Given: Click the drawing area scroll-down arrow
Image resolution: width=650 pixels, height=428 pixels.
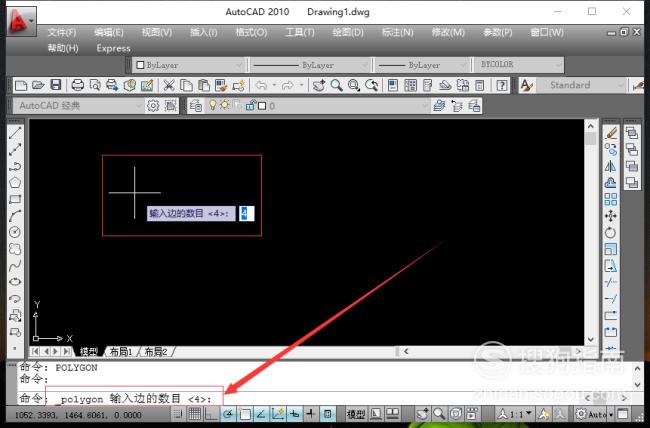Looking at the screenshot, I should [591, 340].
